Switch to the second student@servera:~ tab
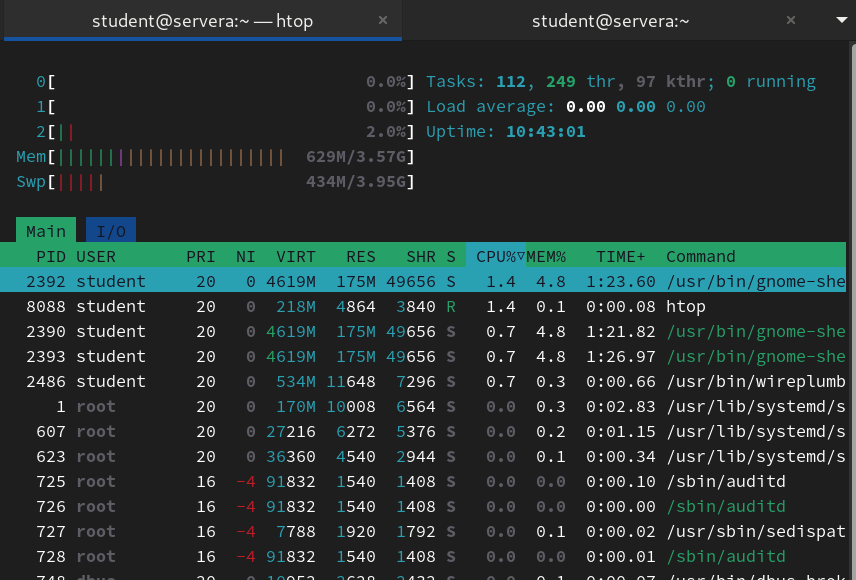The width and height of the screenshot is (856, 580). tap(610, 20)
